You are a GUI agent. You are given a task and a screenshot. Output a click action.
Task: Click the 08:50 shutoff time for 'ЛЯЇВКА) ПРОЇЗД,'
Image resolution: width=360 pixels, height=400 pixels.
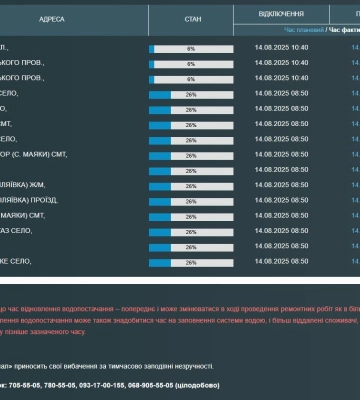tap(281, 200)
